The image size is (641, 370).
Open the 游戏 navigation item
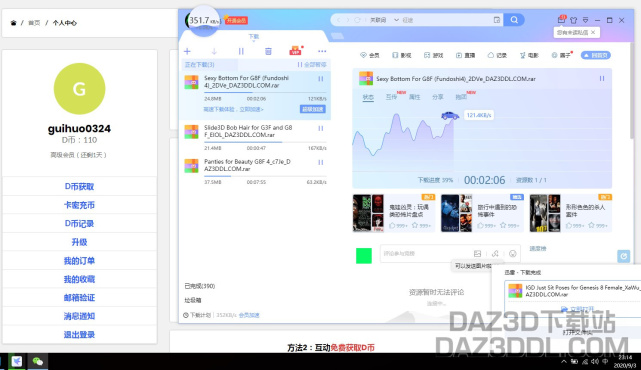coord(433,55)
